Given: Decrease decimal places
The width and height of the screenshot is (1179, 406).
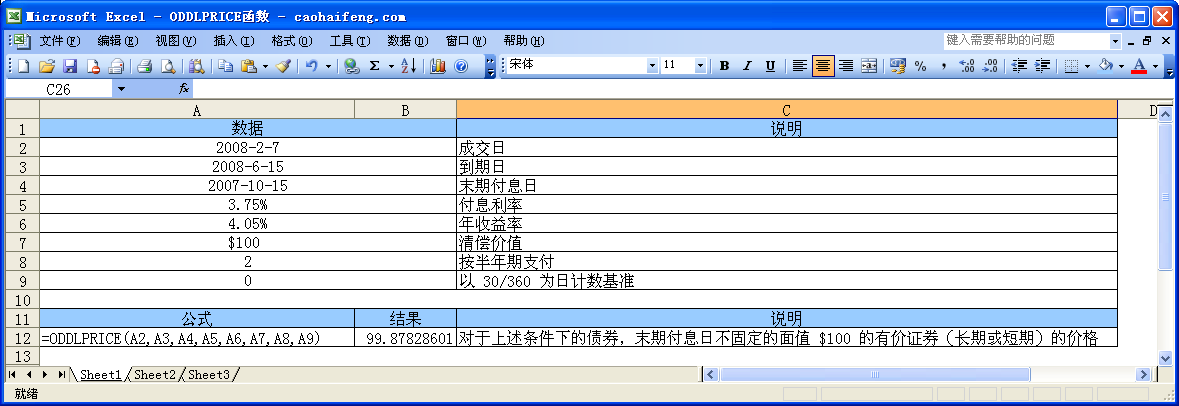Looking at the screenshot, I should (x=990, y=66).
